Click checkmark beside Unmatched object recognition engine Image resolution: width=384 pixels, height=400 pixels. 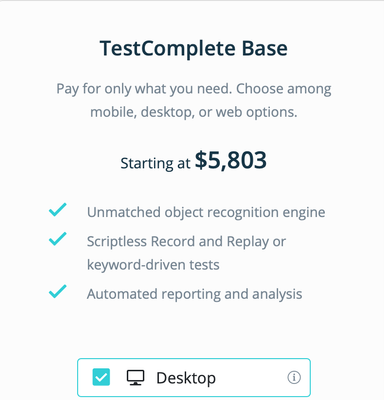tap(58, 210)
